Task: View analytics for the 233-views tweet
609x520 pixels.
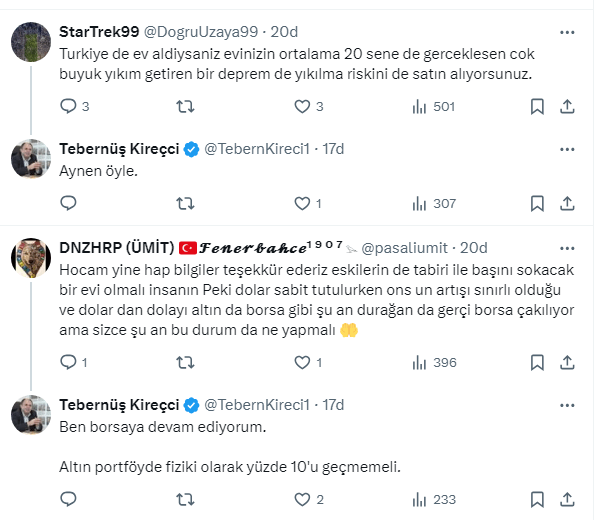Action: (417, 499)
